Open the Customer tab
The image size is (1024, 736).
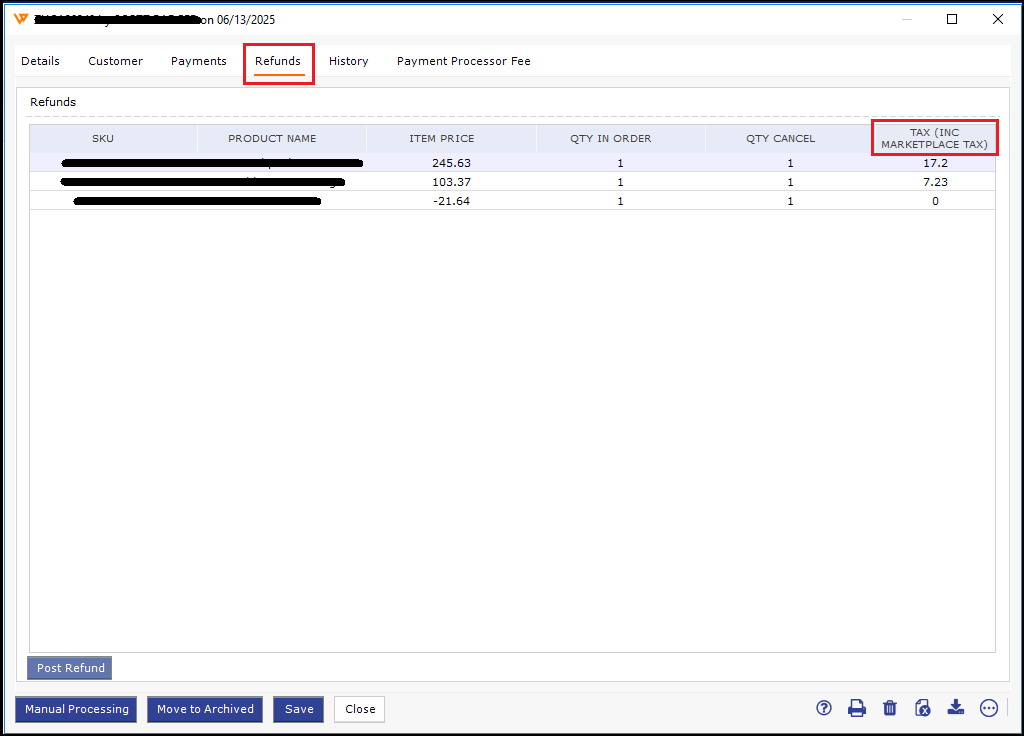click(116, 61)
